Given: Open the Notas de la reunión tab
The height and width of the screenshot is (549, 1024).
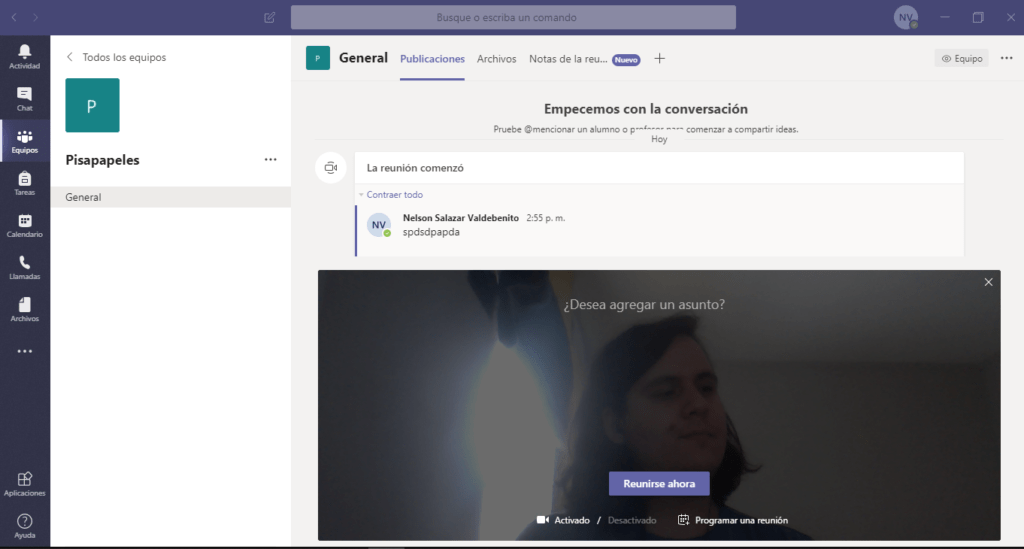Looking at the screenshot, I should coord(568,59).
